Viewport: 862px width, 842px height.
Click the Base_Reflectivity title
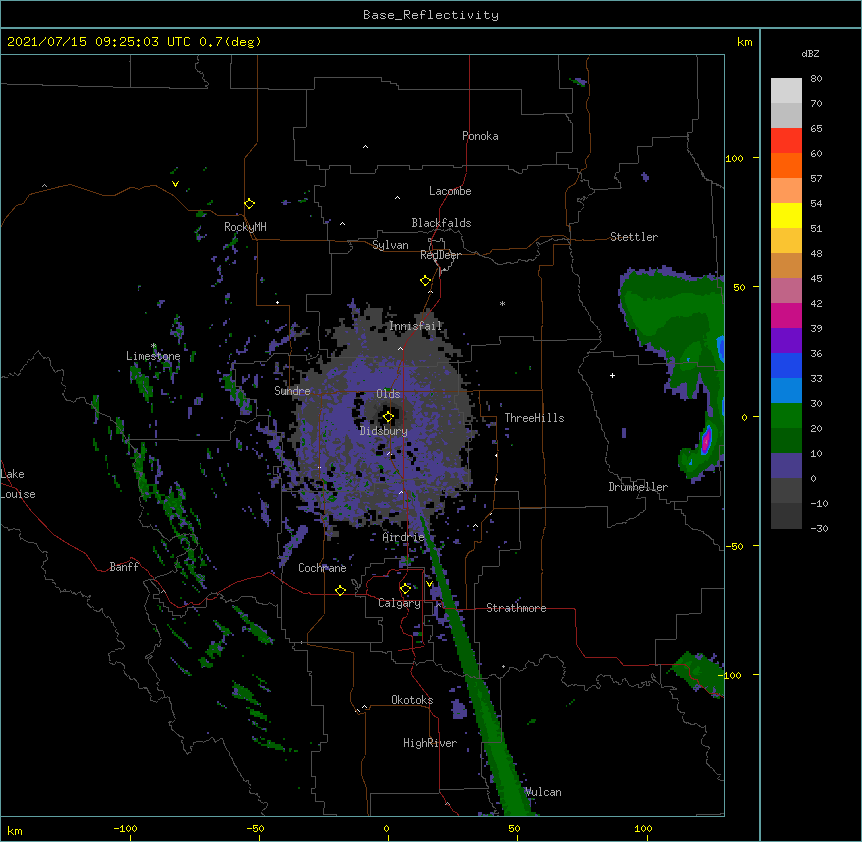[x=431, y=15]
